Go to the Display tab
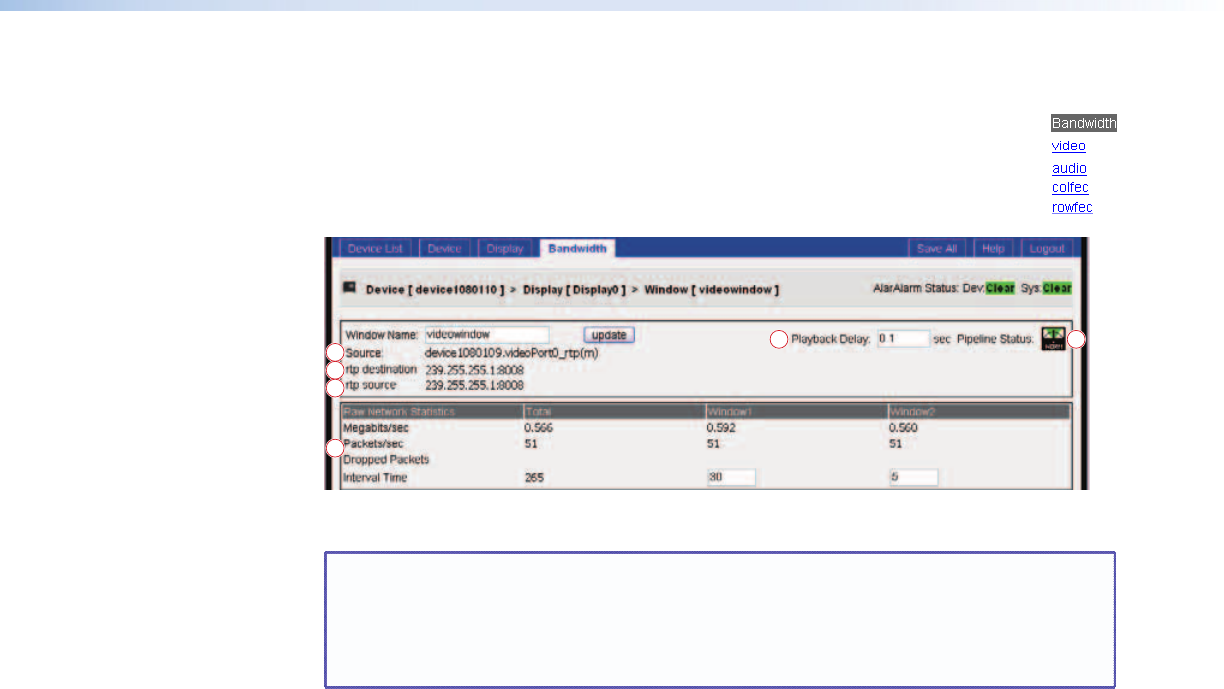Screen dimensions: 1224x689 click(505, 248)
